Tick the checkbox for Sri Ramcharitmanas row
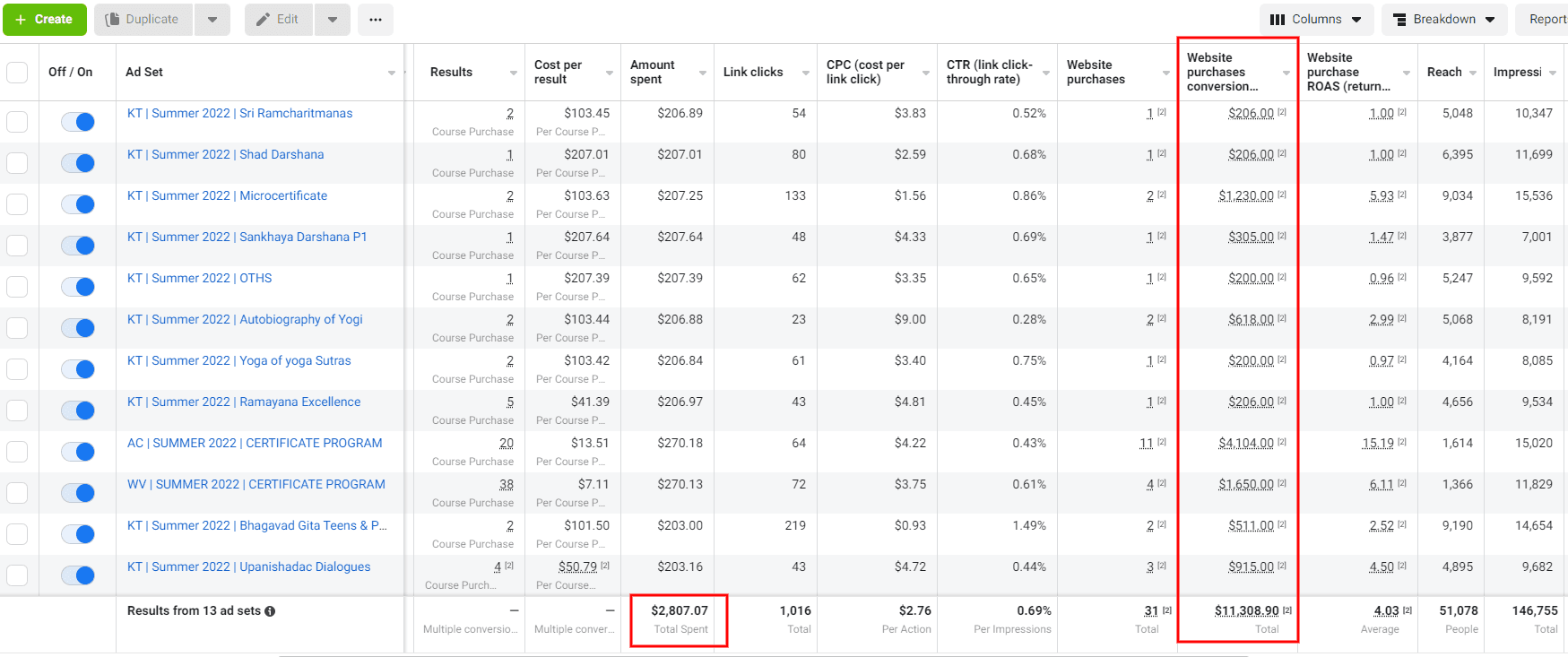The width and height of the screenshot is (1568, 657). tap(17, 121)
